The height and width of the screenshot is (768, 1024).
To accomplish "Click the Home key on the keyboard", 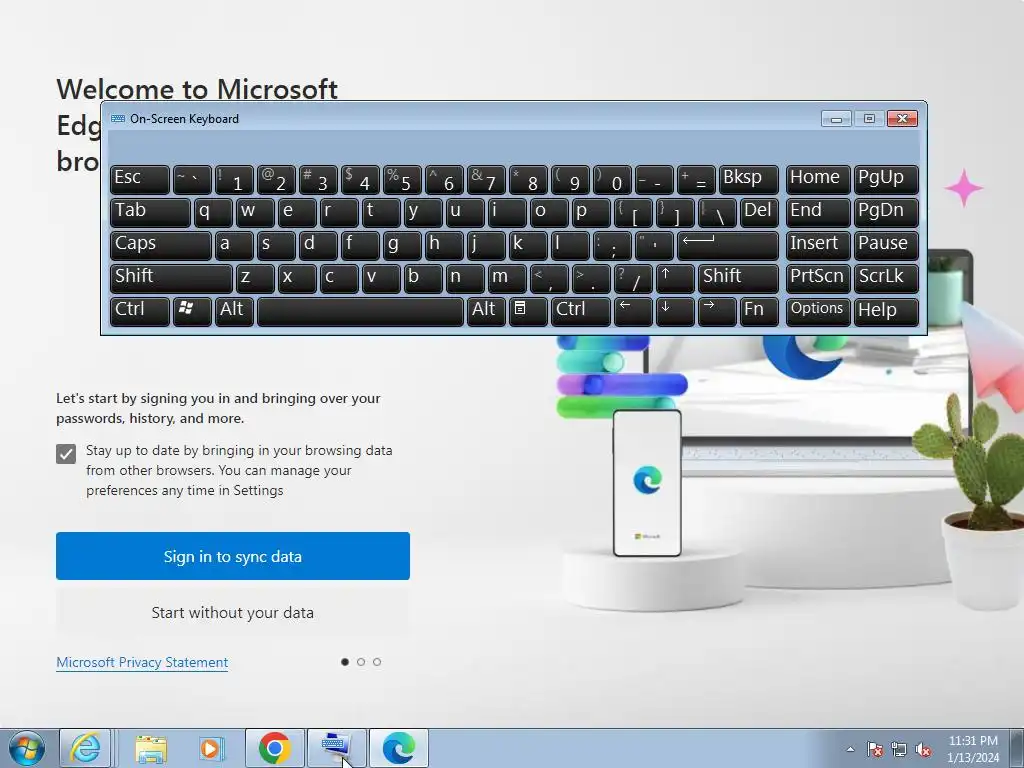I will (x=818, y=179).
